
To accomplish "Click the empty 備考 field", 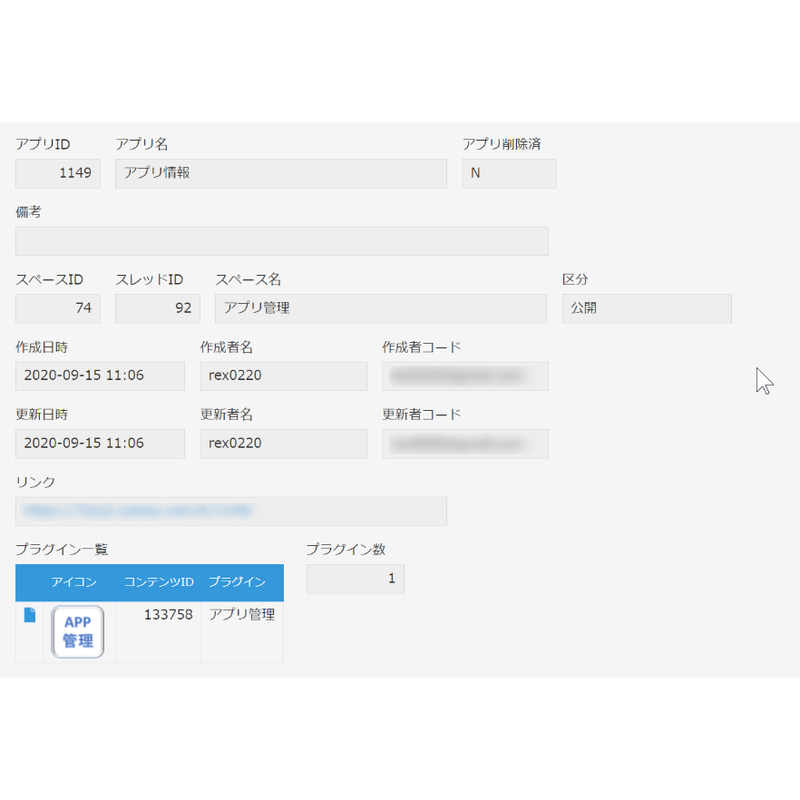I will coord(281,241).
